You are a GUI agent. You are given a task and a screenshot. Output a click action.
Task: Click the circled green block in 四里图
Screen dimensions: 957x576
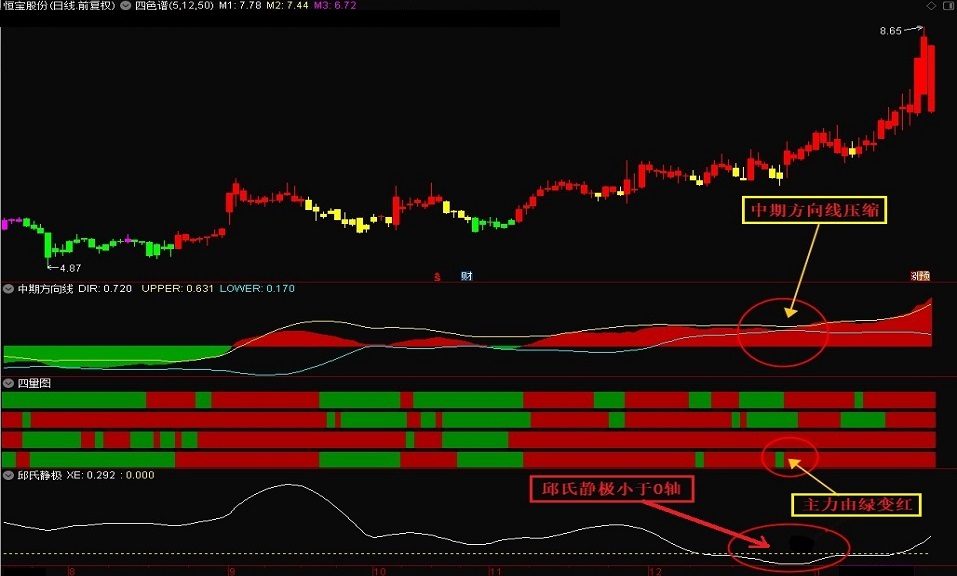779,459
